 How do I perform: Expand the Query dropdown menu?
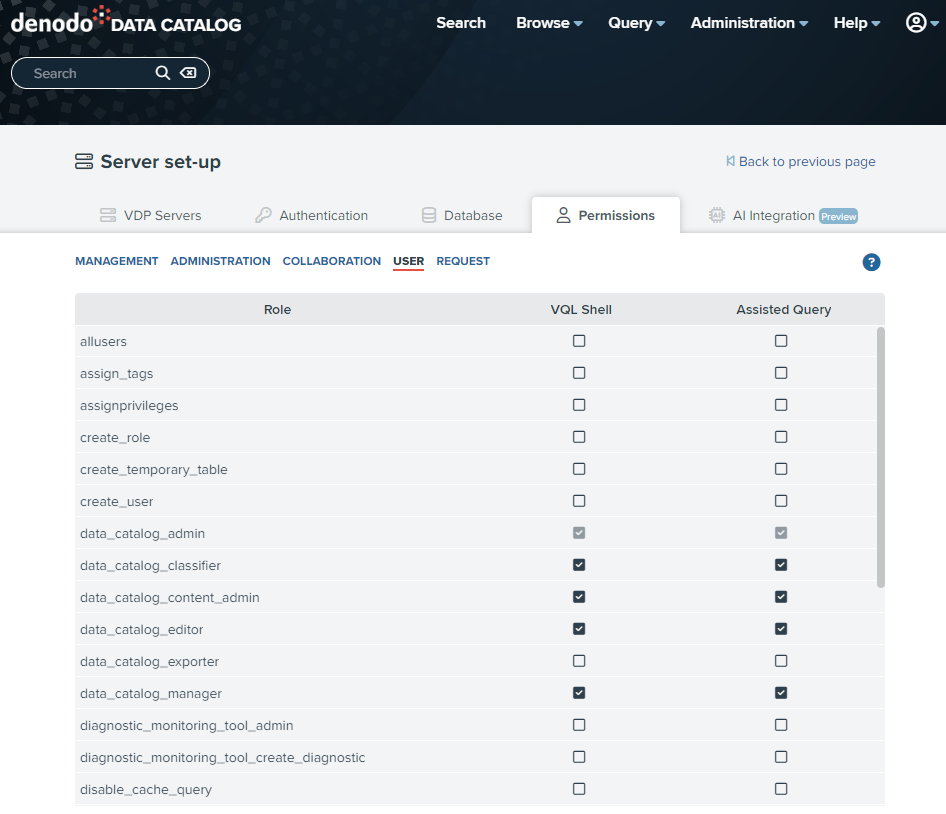[x=636, y=23]
